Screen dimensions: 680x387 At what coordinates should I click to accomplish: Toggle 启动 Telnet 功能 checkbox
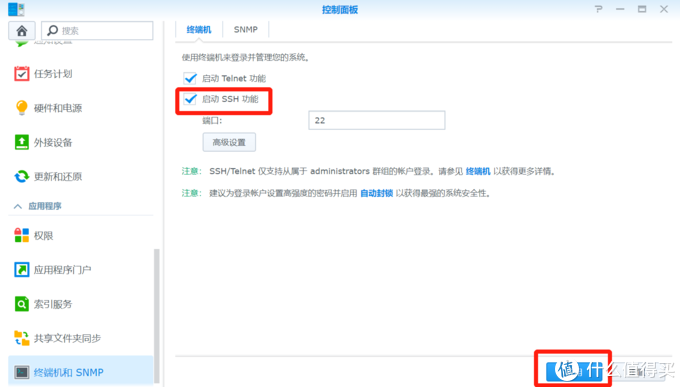pos(190,78)
